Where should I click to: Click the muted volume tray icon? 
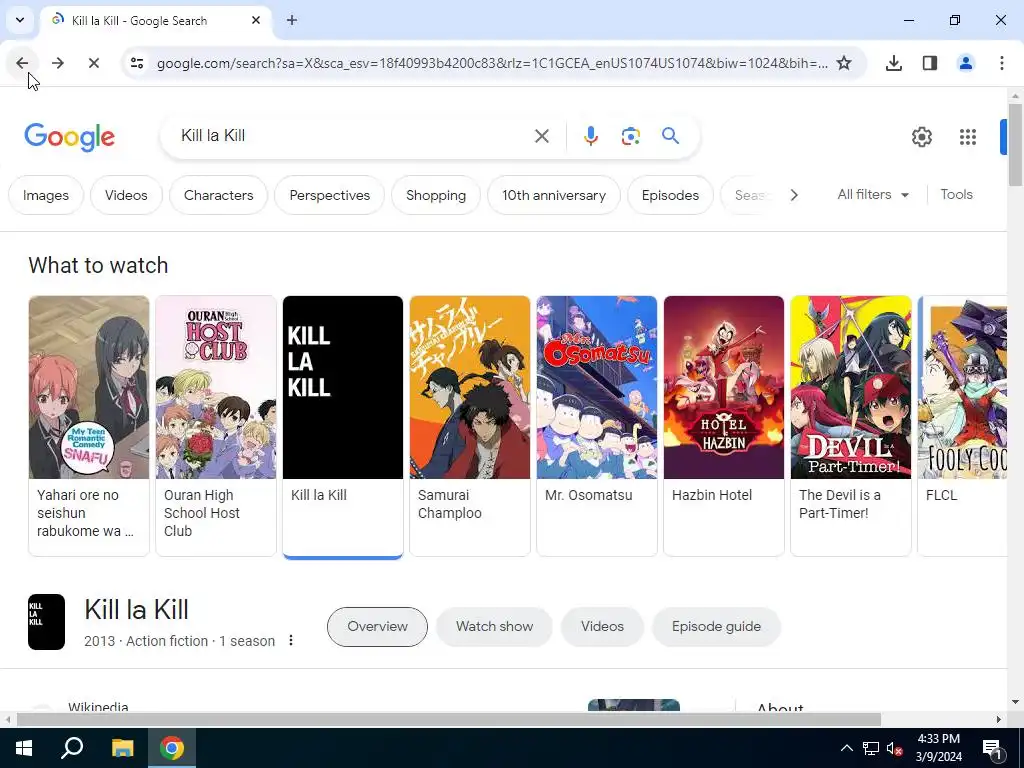pos(895,748)
